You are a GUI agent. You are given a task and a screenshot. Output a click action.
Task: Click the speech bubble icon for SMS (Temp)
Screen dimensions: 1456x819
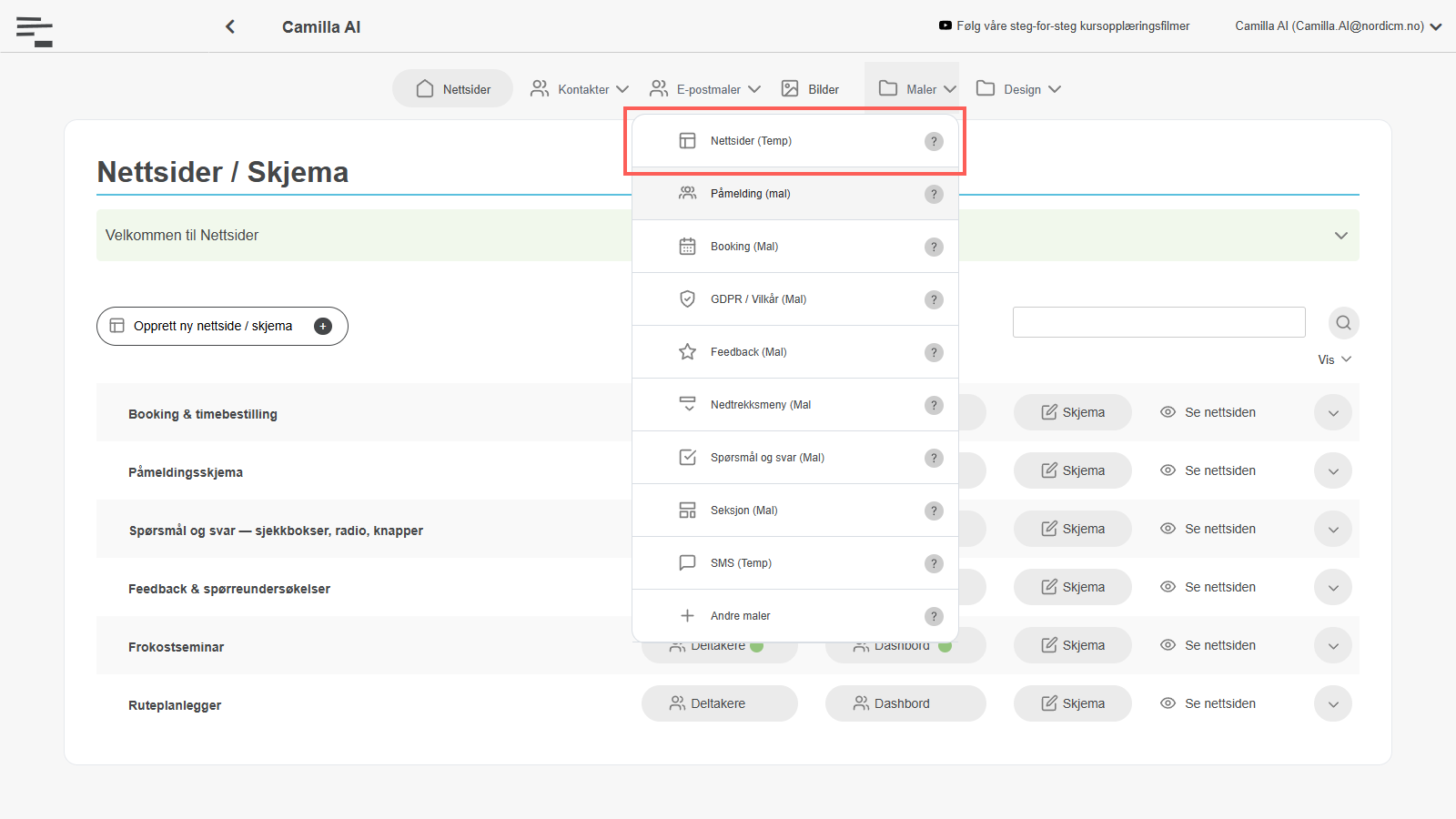[687, 563]
